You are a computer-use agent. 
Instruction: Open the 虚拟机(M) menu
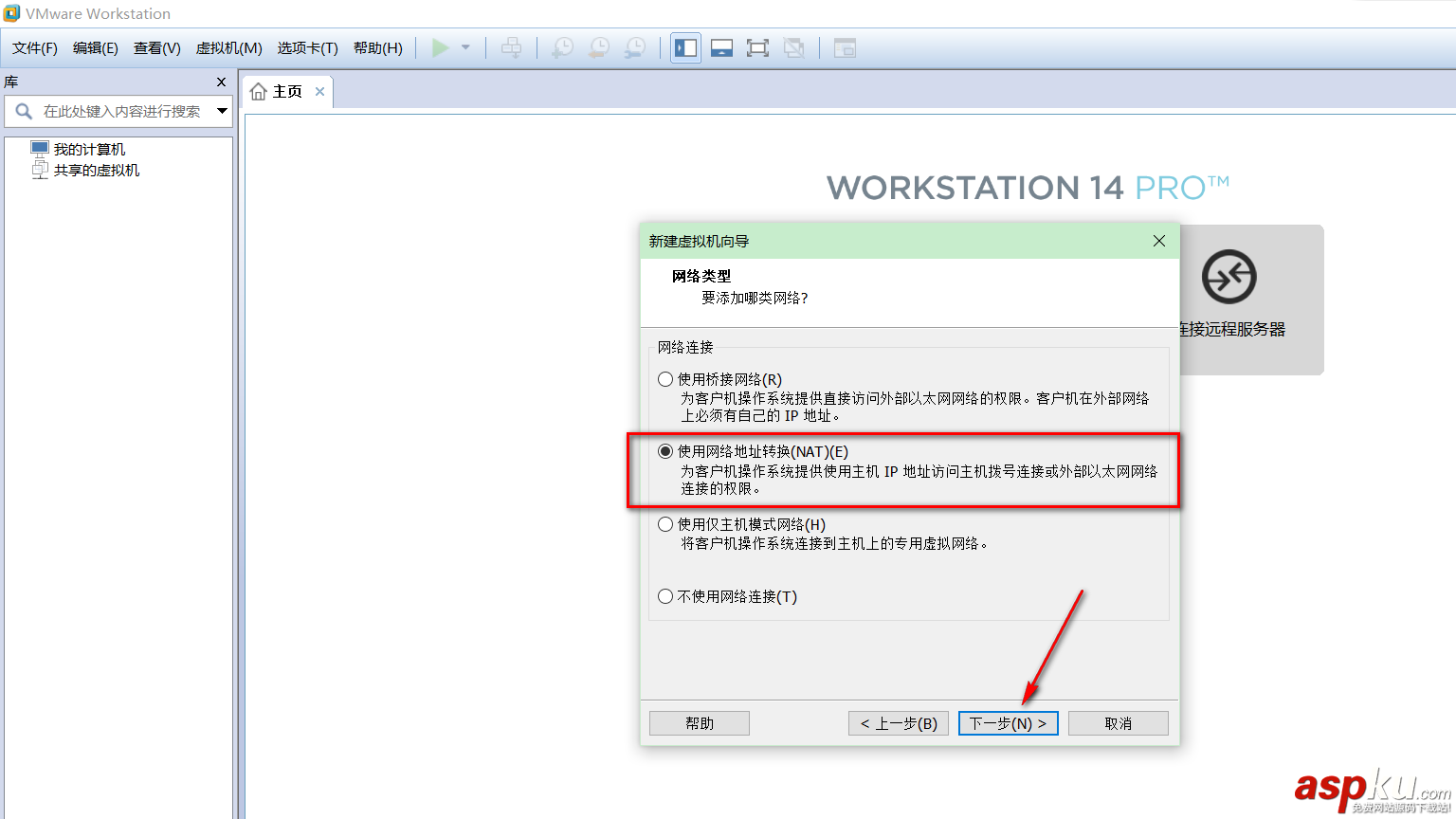tap(229, 48)
